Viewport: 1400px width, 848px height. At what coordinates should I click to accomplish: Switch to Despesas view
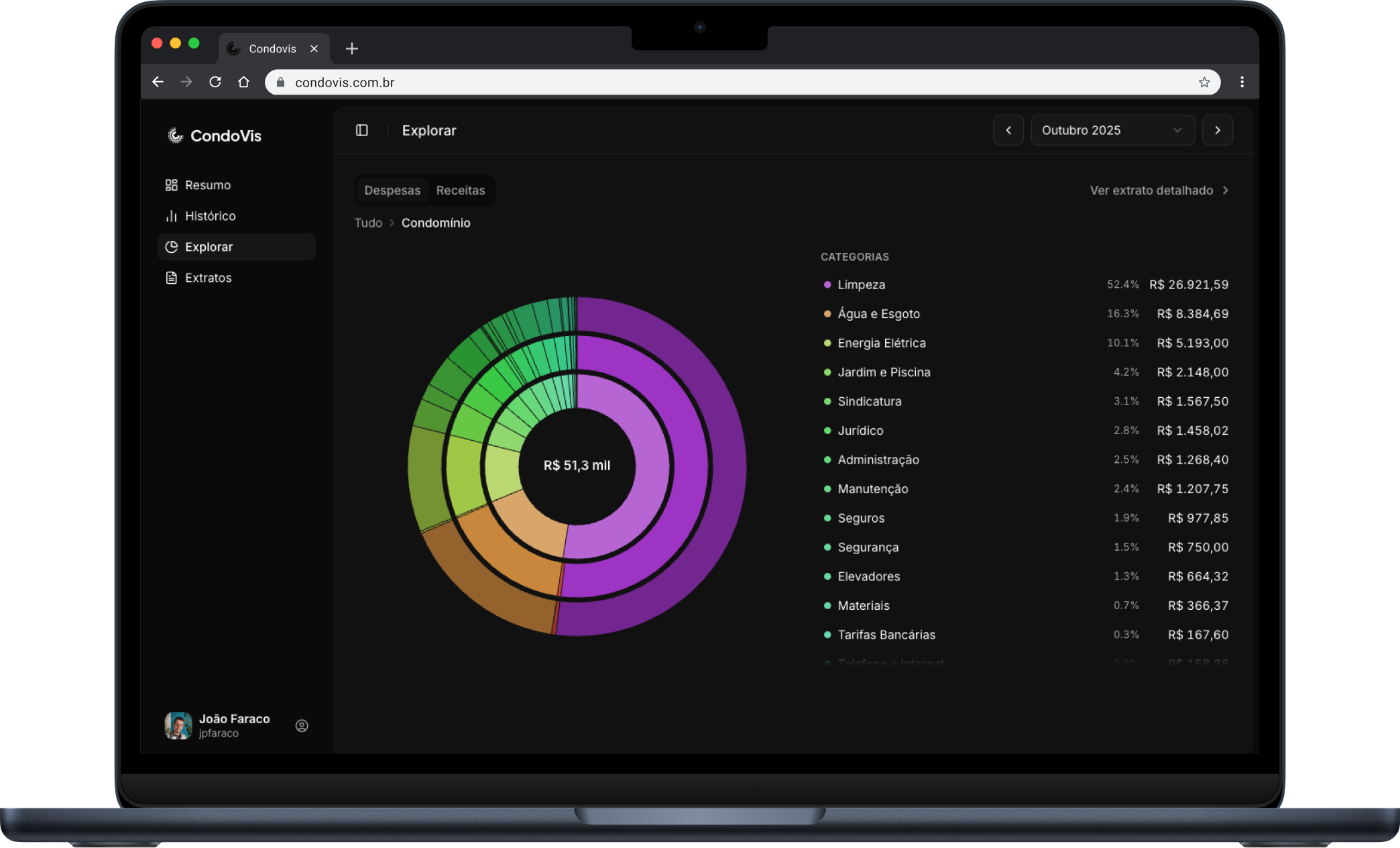click(x=392, y=191)
